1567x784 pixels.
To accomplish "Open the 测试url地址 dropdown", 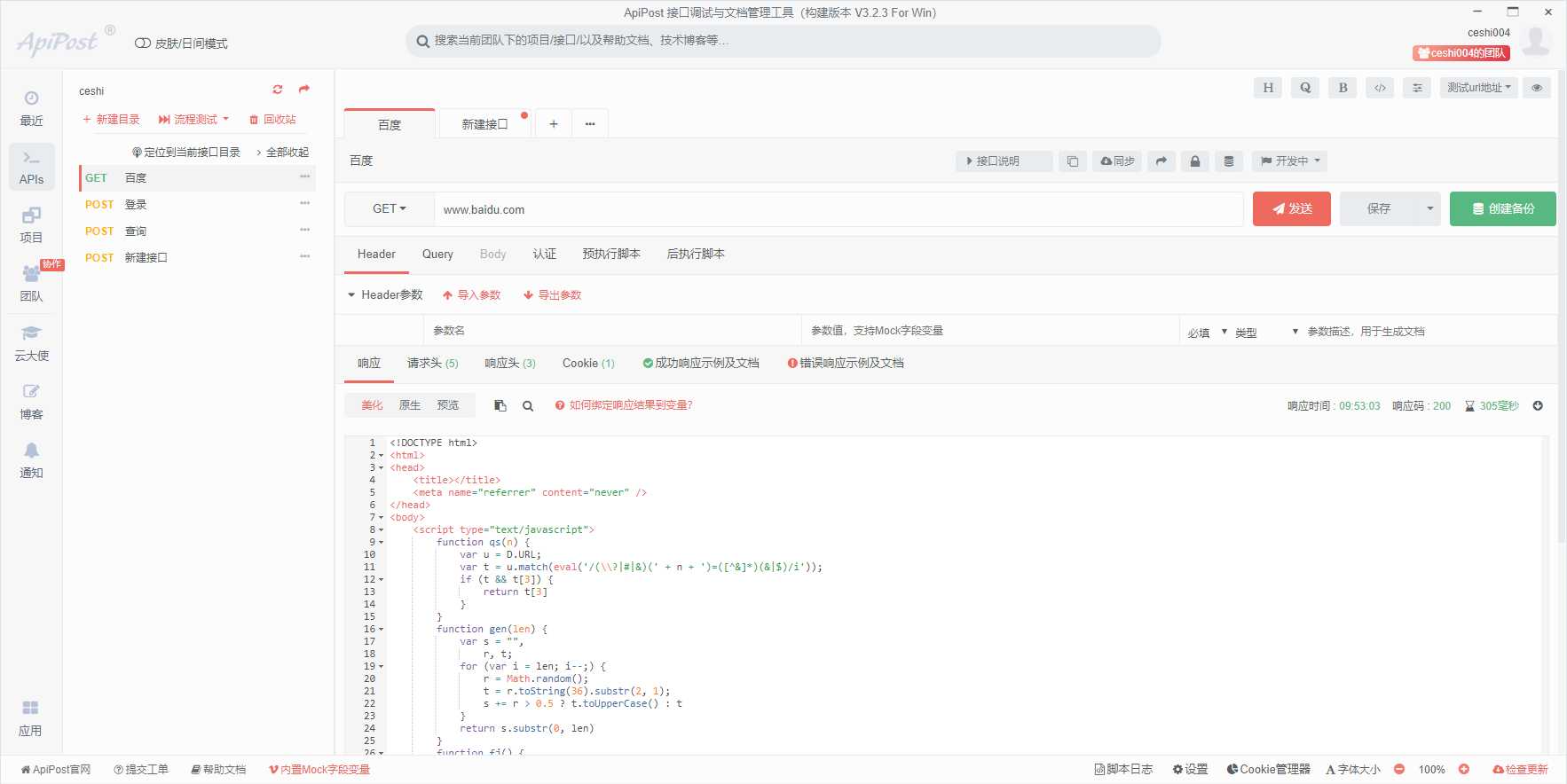I will 1479,88.
